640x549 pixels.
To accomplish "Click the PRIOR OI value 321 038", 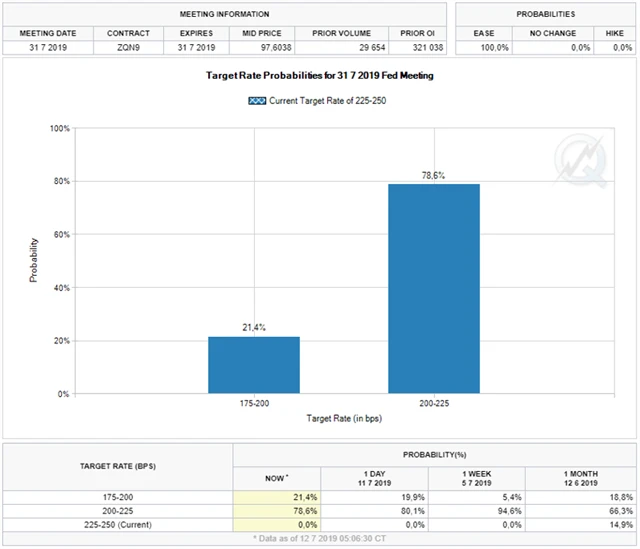I will coord(410,48).
